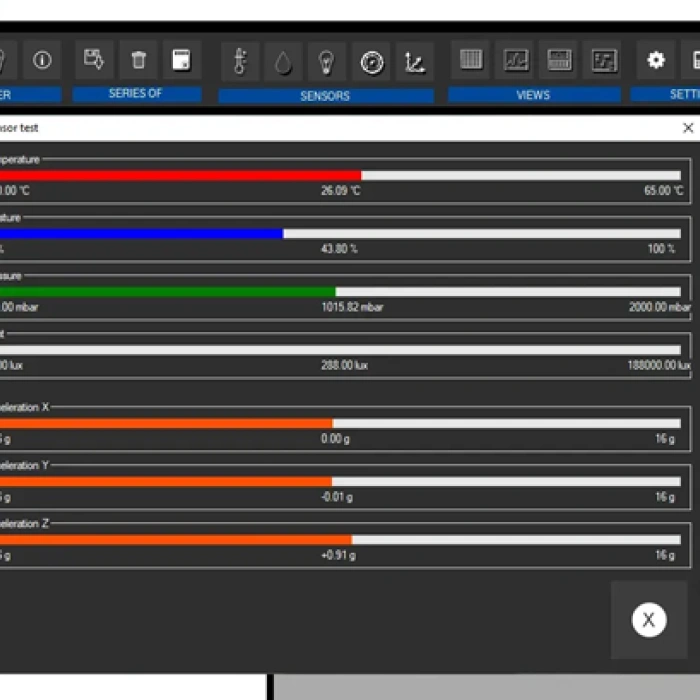Click the SERIES OF group label

click(x=135, y=94)
